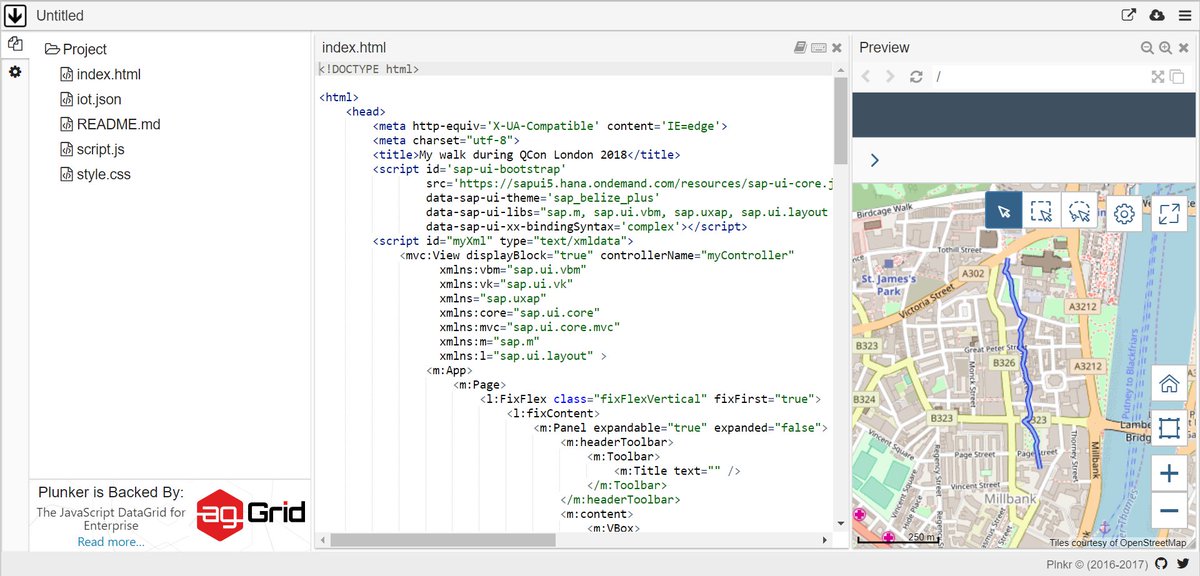Expand the collapsed panel chevron
Viewport: 1200px width, 576px height.
[874, 160]
